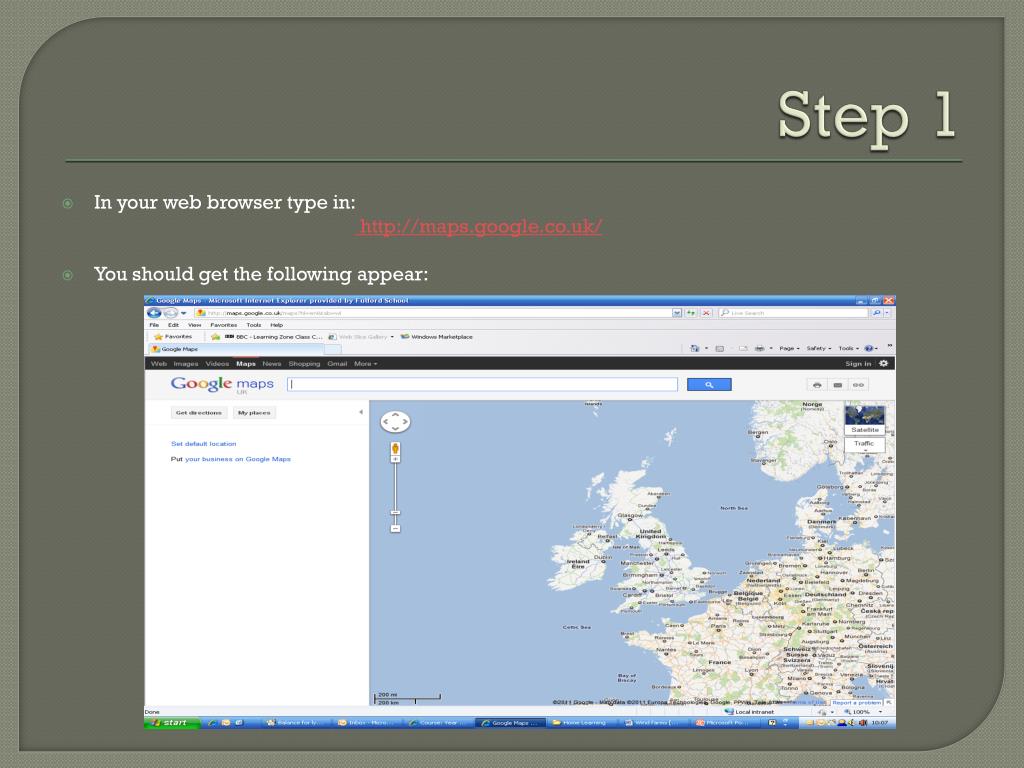
Task: Expand the Web Slice Gallery dropdown
Action: (x=392, y=337)
